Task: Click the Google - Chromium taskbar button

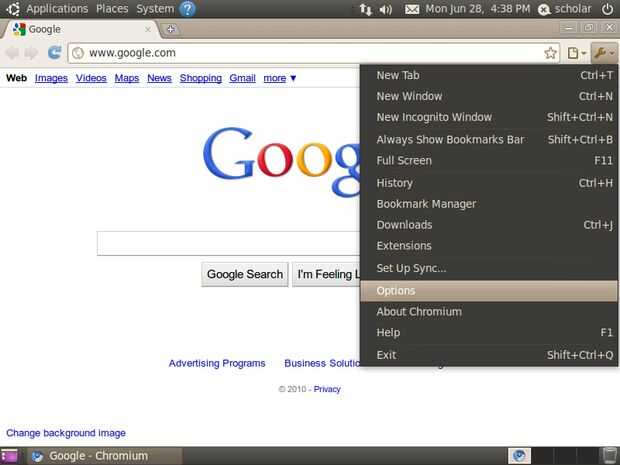Action: [104, 456]
